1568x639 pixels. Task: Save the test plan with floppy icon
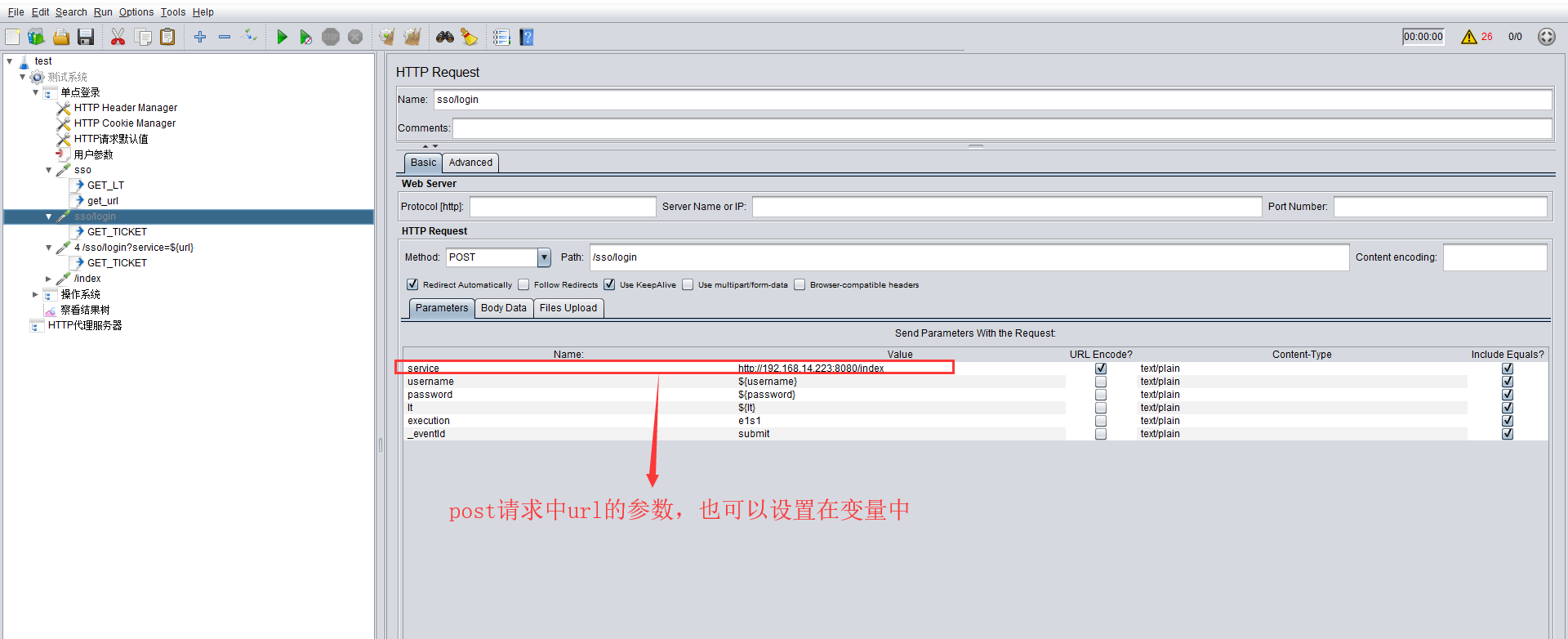tap(86, 37)
